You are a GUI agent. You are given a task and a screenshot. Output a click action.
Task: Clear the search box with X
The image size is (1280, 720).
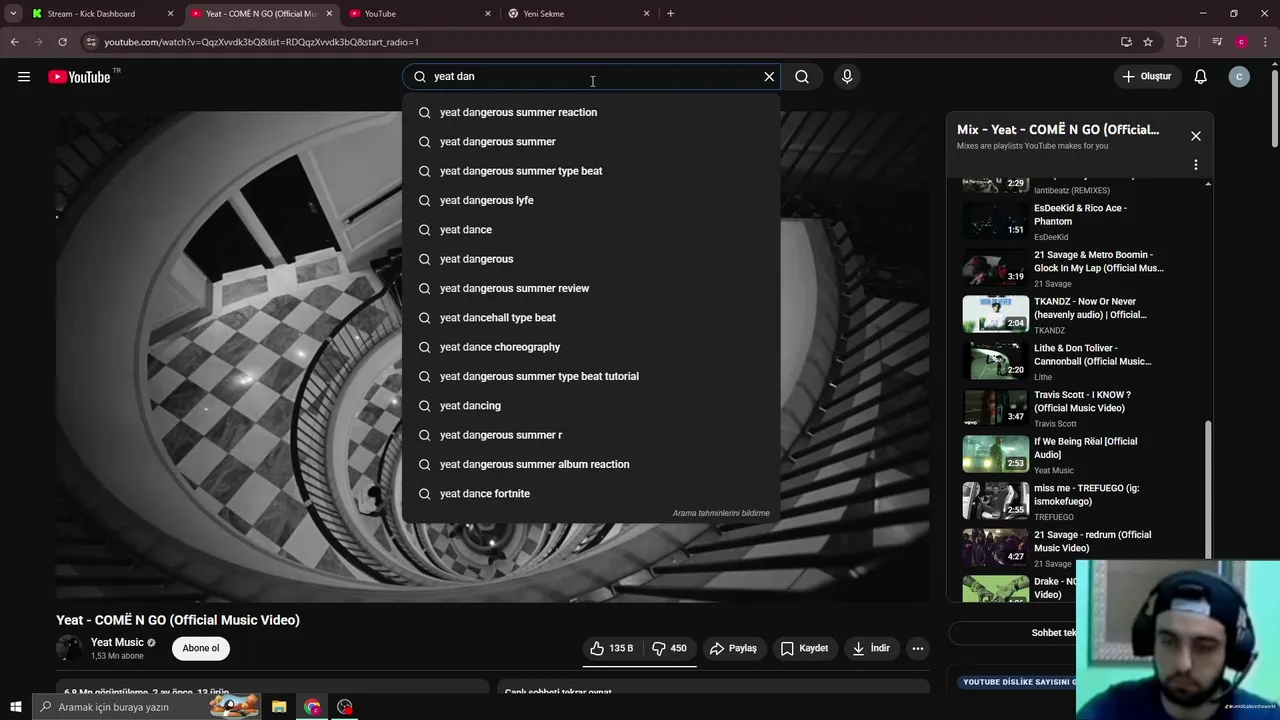769,77
